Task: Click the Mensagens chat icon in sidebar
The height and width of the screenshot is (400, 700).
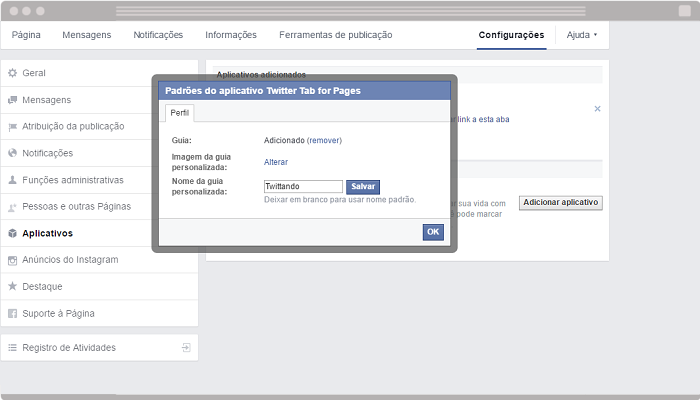Action: click(x=12, y=100)
